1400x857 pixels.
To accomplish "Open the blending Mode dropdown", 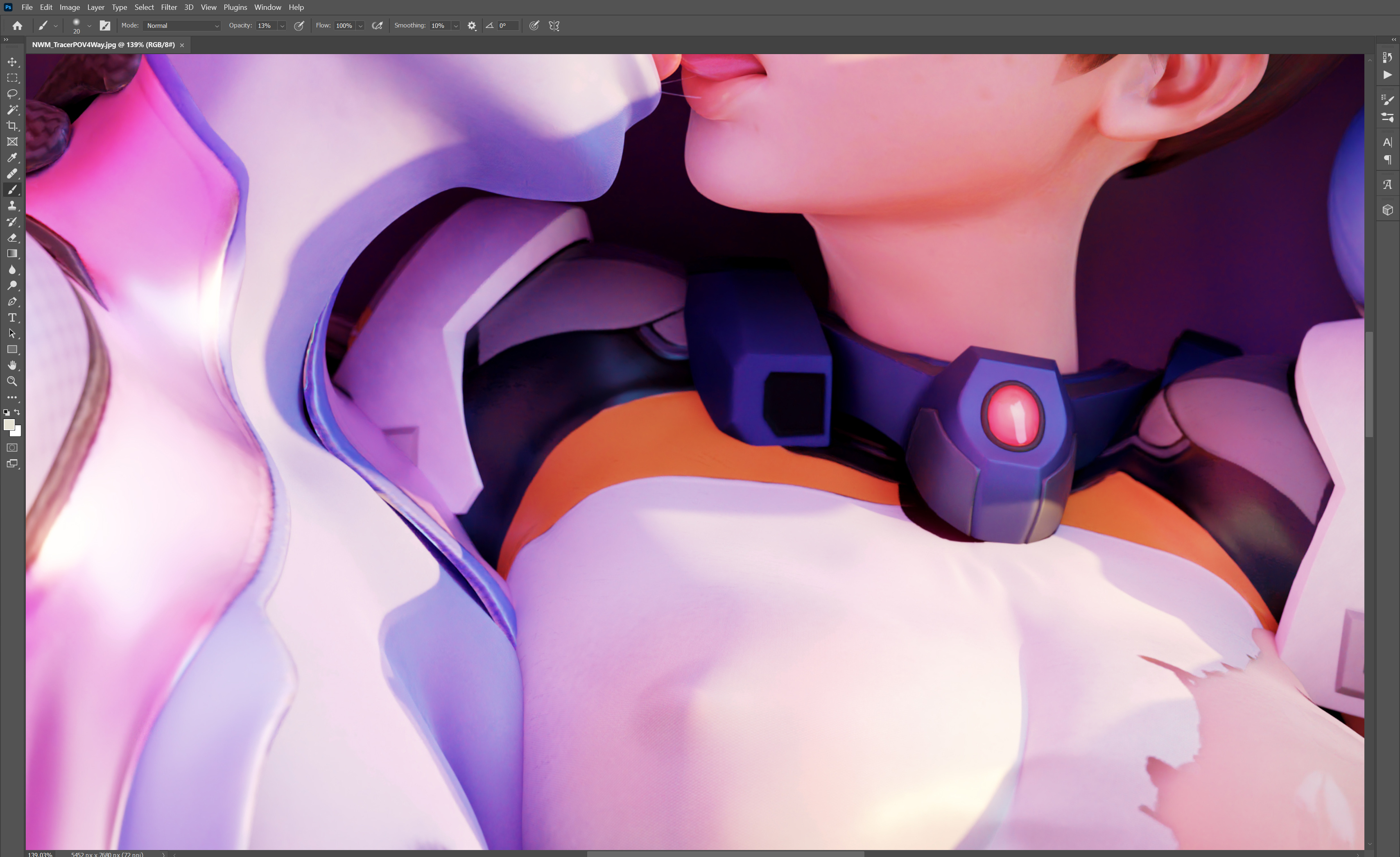I will 182,25.
